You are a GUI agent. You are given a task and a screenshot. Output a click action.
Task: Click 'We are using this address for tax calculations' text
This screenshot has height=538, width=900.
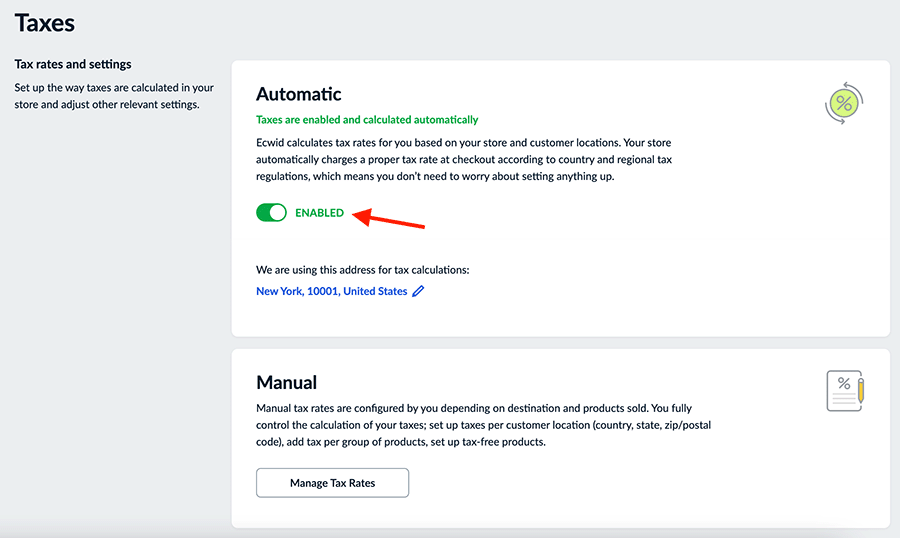pos(363,270)
